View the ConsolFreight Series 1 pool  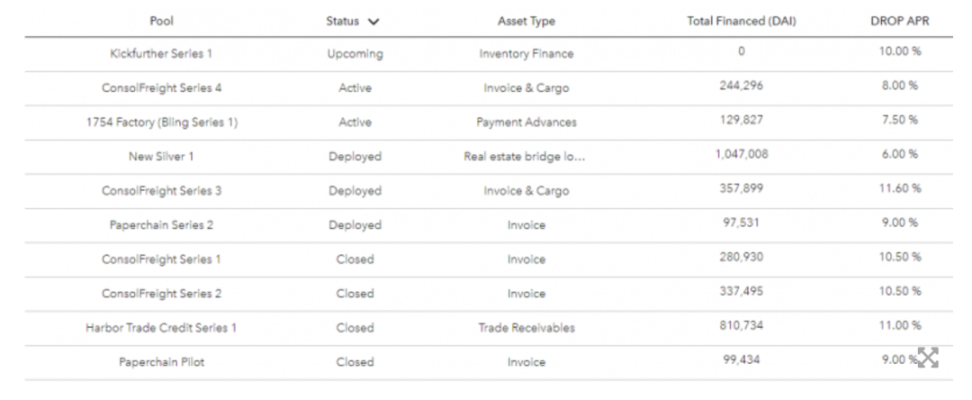coord(161,259)
